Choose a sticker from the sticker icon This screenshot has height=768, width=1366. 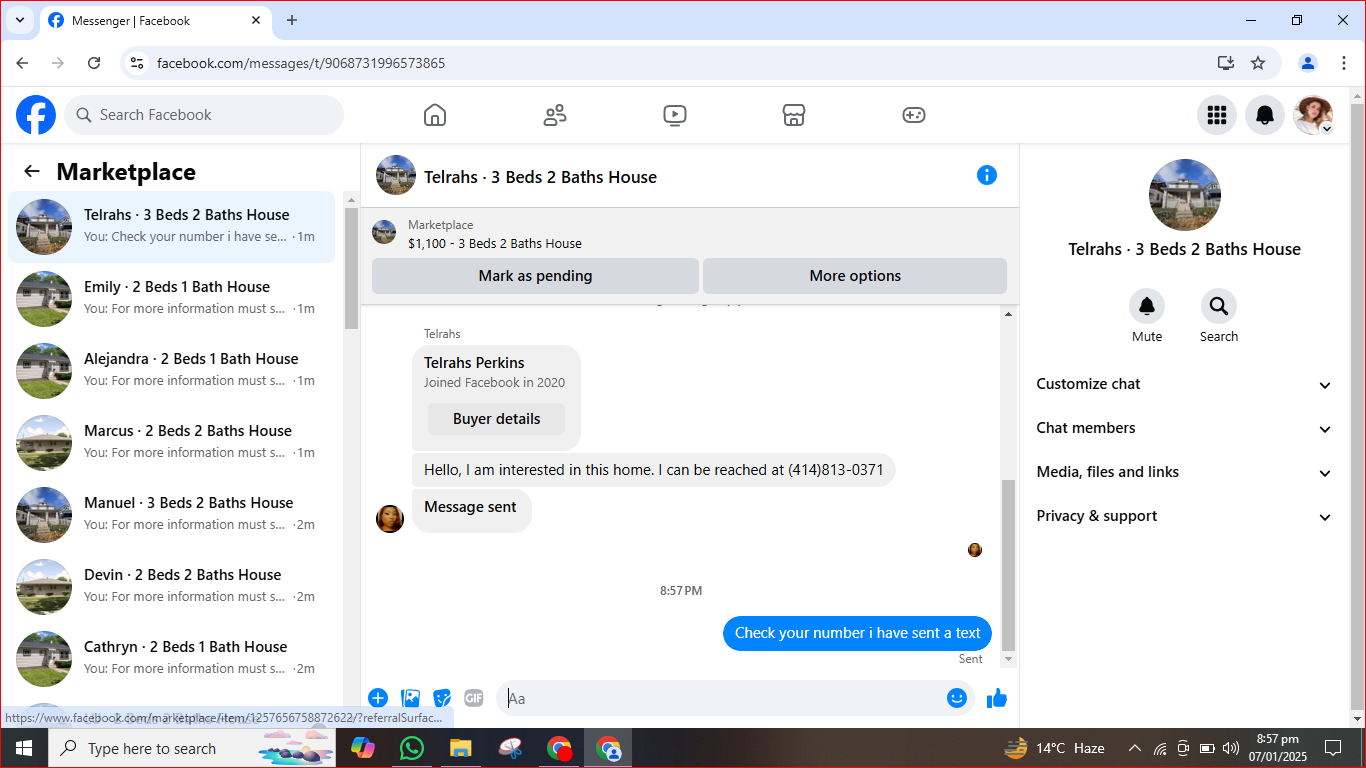pos(442,698)
